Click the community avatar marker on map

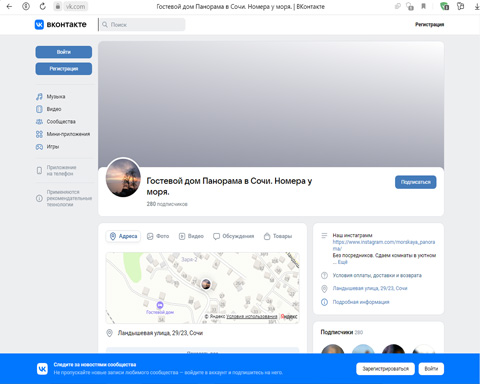[x=206, y=284]
